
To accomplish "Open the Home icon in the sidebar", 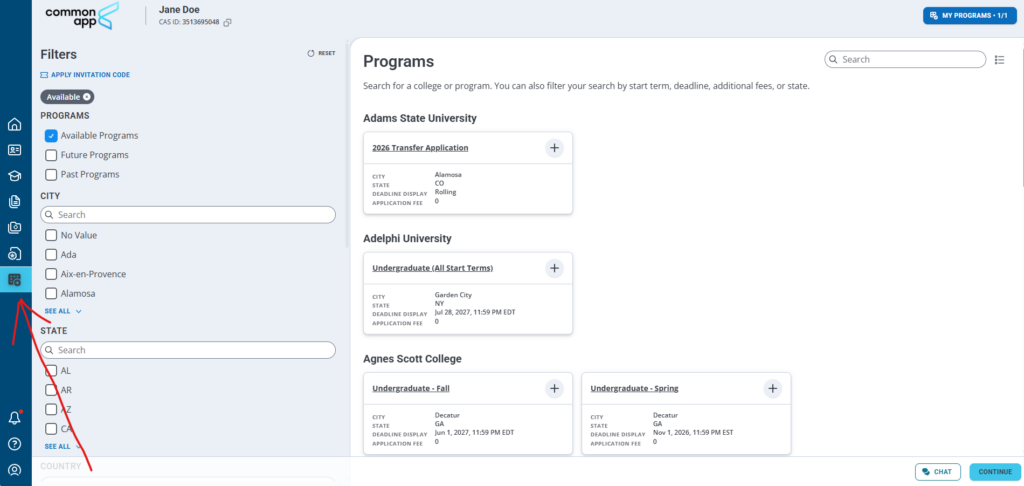I will click(x=14, y=124).
